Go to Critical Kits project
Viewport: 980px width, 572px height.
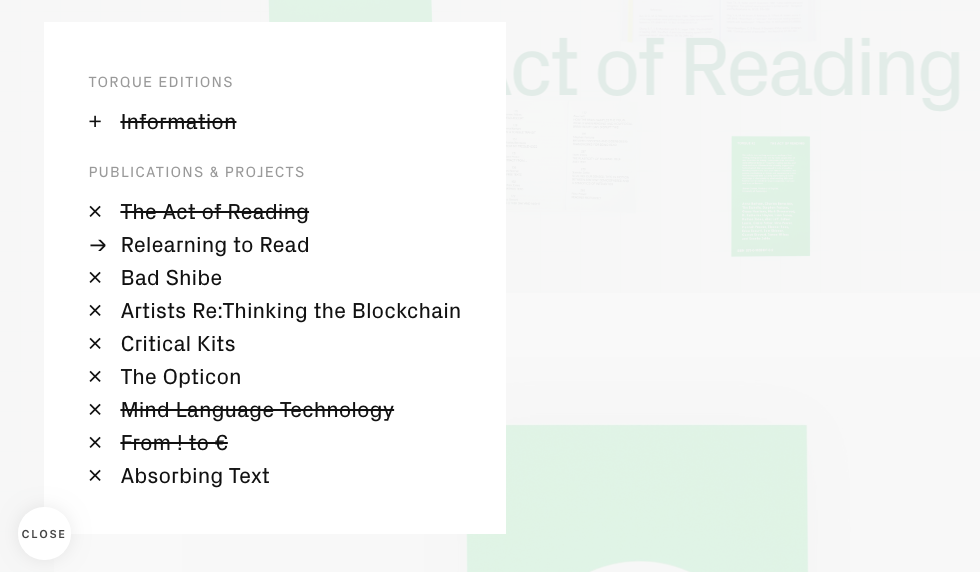coord(177,344)
